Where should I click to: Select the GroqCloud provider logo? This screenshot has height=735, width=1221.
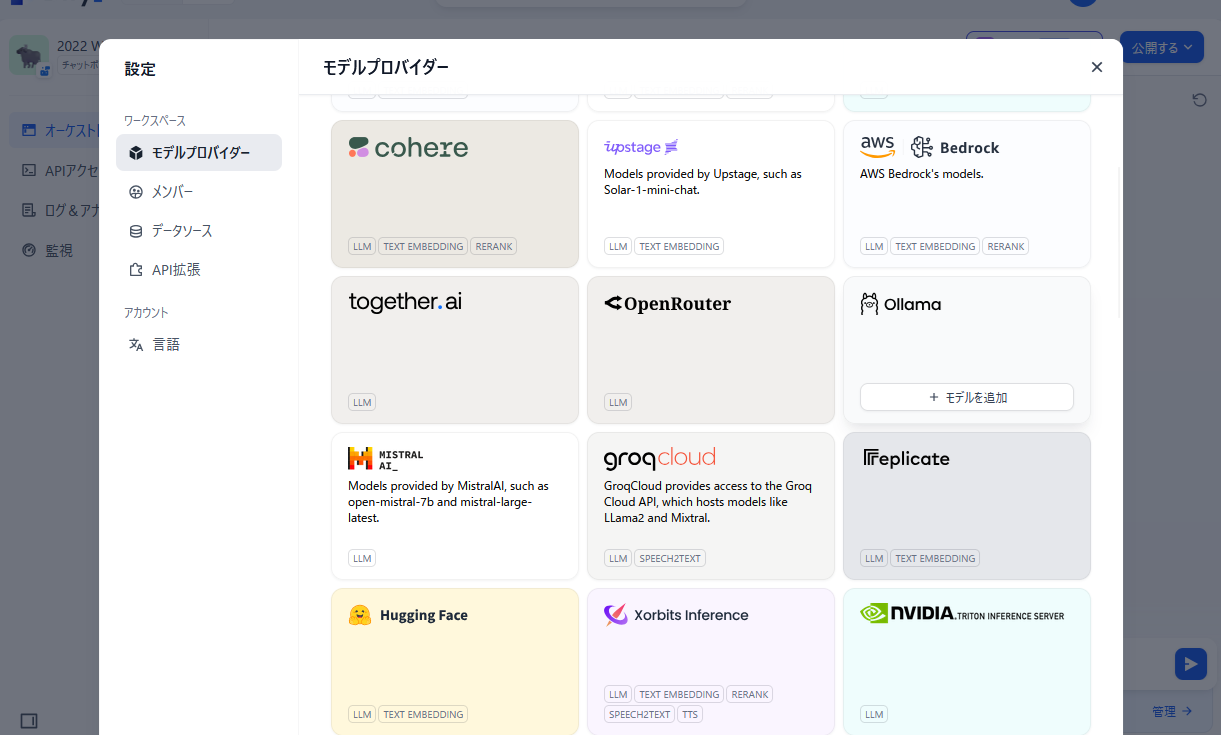pos(660,459)
